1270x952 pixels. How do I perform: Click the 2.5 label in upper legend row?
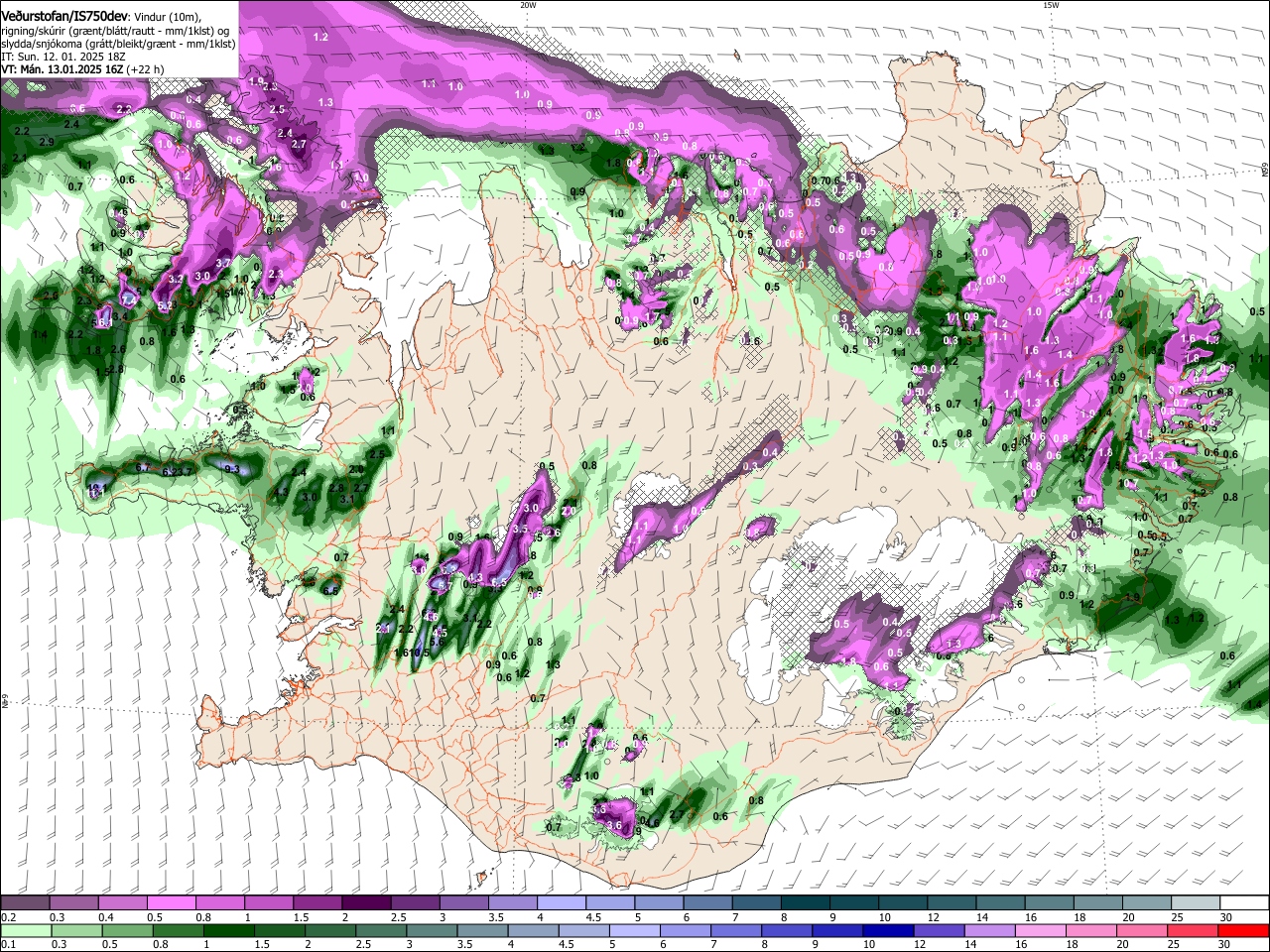[399, 917]
